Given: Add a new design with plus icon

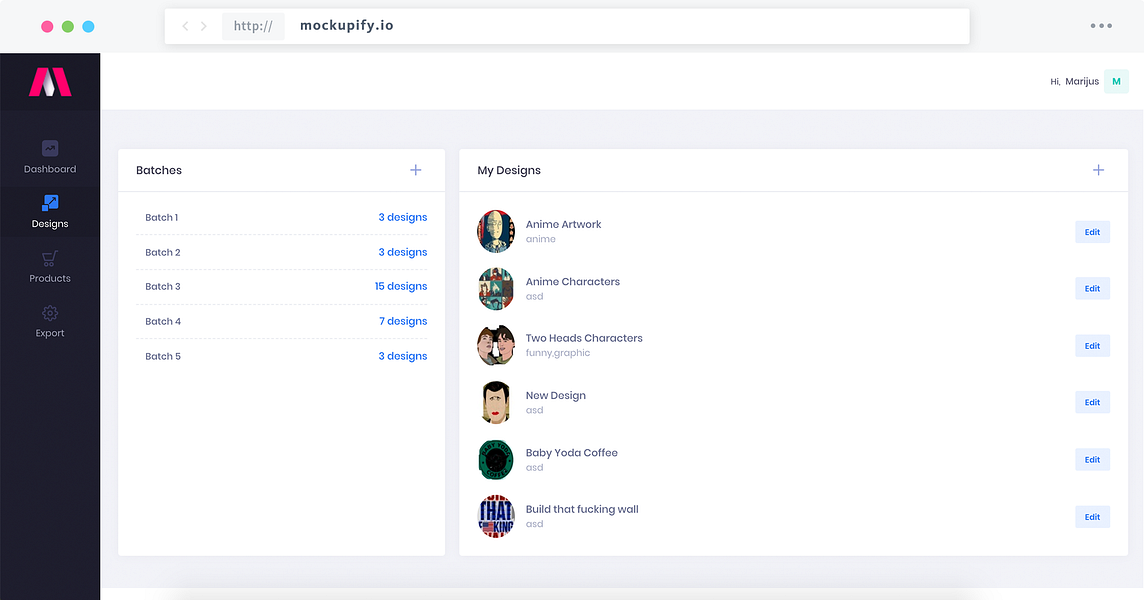Looking at the screenshot, I should [x=1098, y=170].
